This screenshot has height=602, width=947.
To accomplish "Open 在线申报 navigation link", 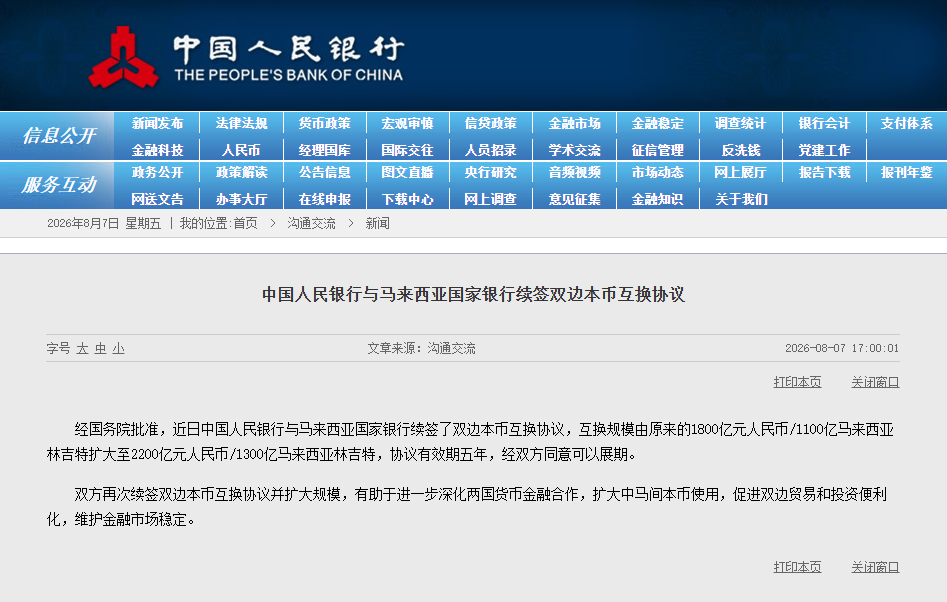I will coord(324,199).
